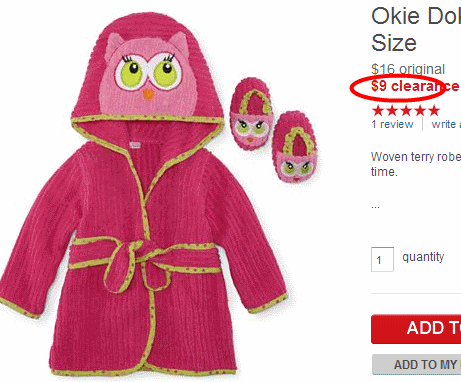The width and height of the screenshot is (461, 382).
Task: Click the "$9 clearance" price text
Action: coord(415,86)
